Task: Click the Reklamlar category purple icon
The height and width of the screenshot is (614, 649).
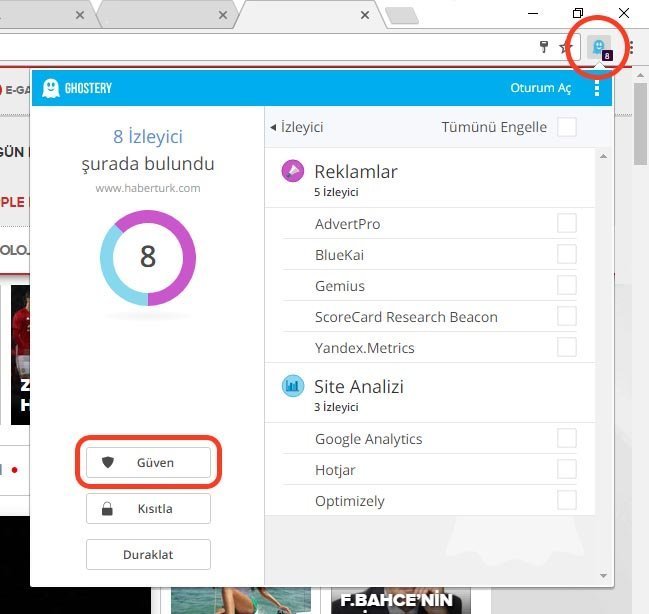Action: pyautogui.click(x=293, y=172)
